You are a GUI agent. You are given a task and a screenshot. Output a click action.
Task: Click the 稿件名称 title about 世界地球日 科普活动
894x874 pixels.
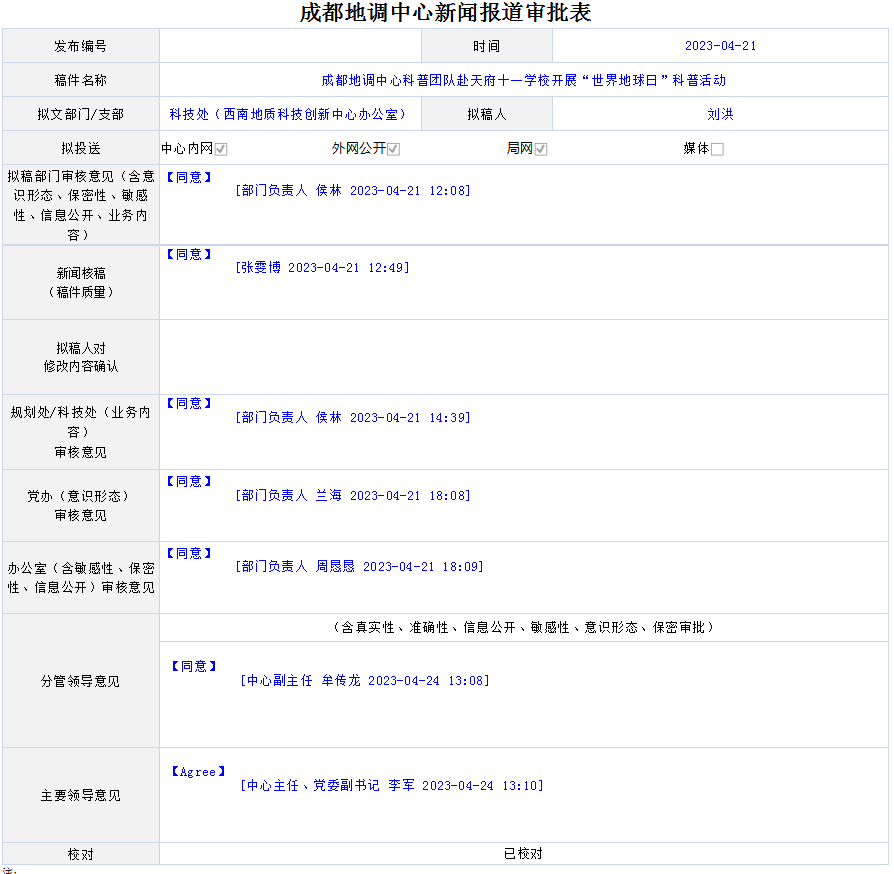point(523,80)
